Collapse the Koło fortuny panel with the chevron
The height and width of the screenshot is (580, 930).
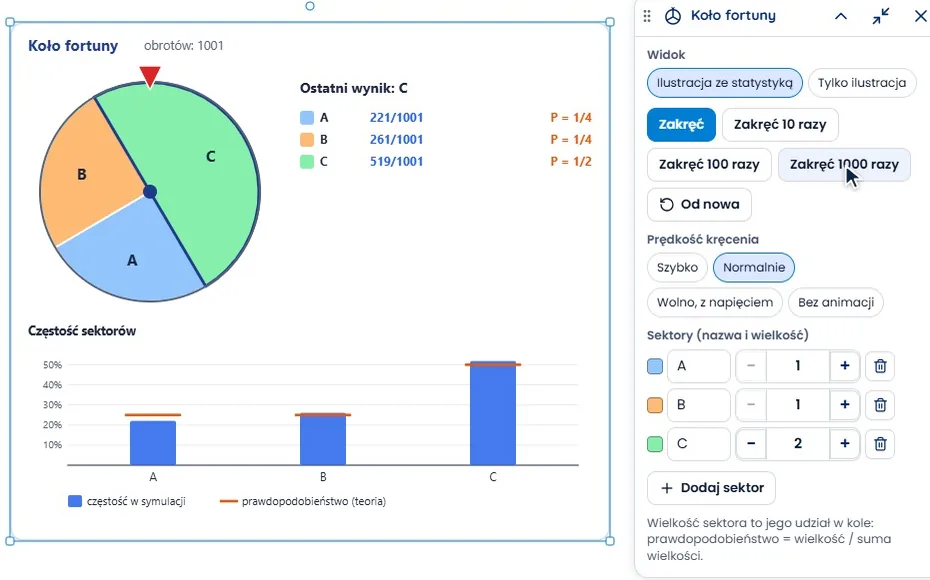pos(841,16)
